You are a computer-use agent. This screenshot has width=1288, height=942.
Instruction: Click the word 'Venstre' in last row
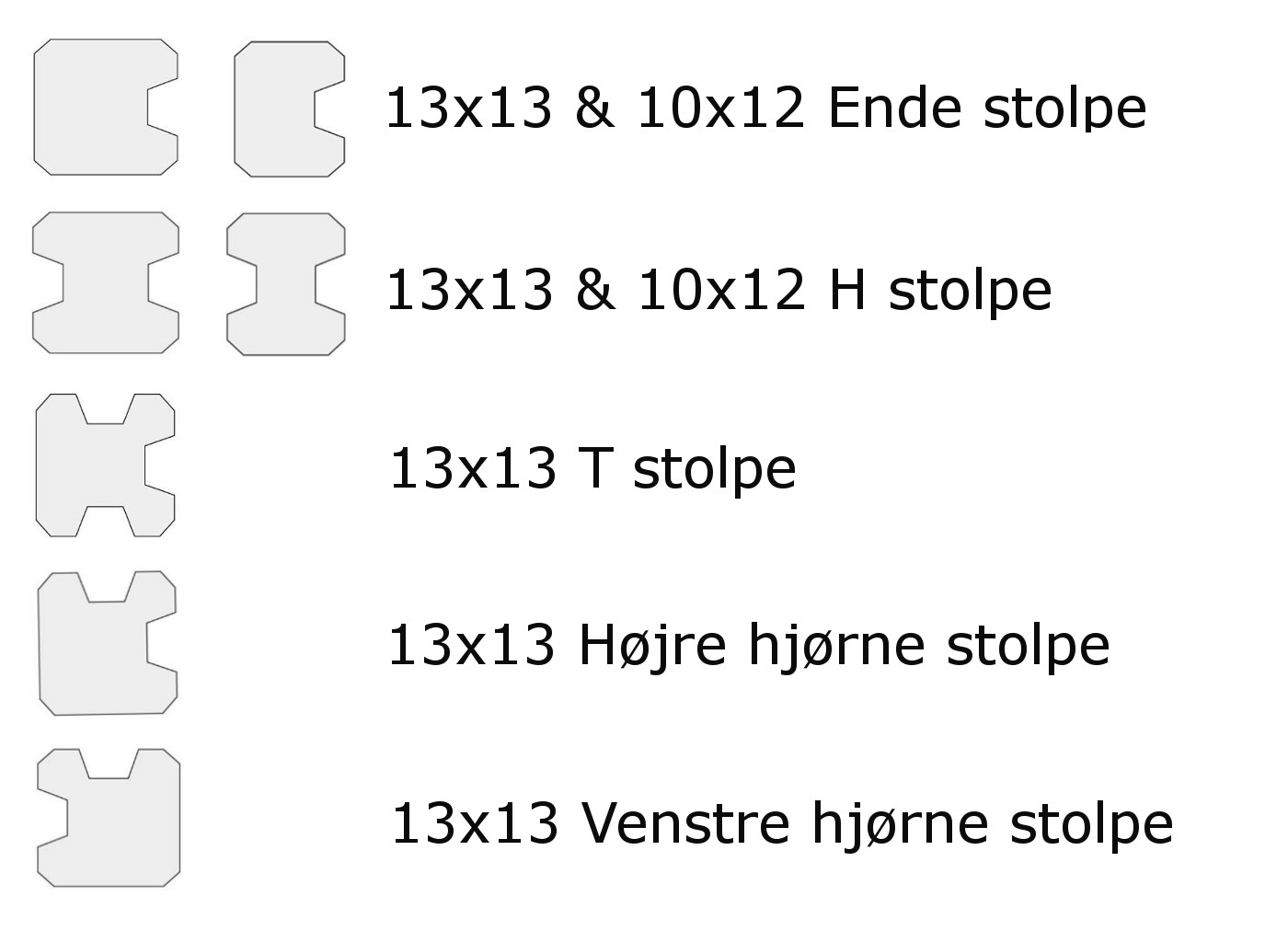(x=685, y=822)
